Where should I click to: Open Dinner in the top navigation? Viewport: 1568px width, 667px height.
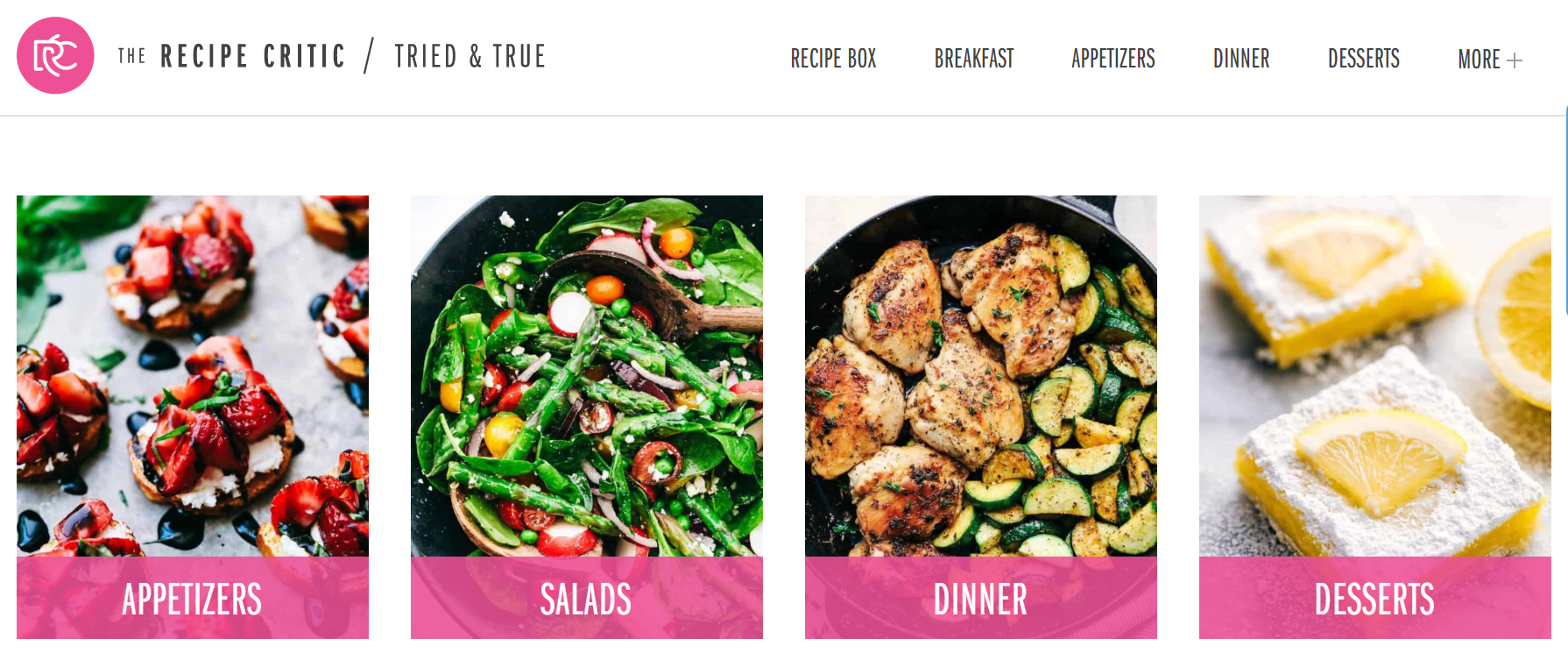1241,59
